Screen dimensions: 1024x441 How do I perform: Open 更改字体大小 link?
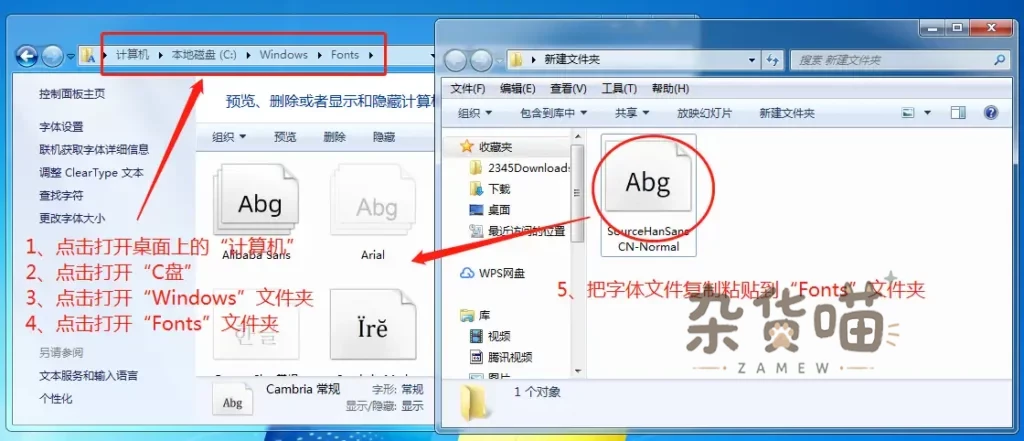72,218
